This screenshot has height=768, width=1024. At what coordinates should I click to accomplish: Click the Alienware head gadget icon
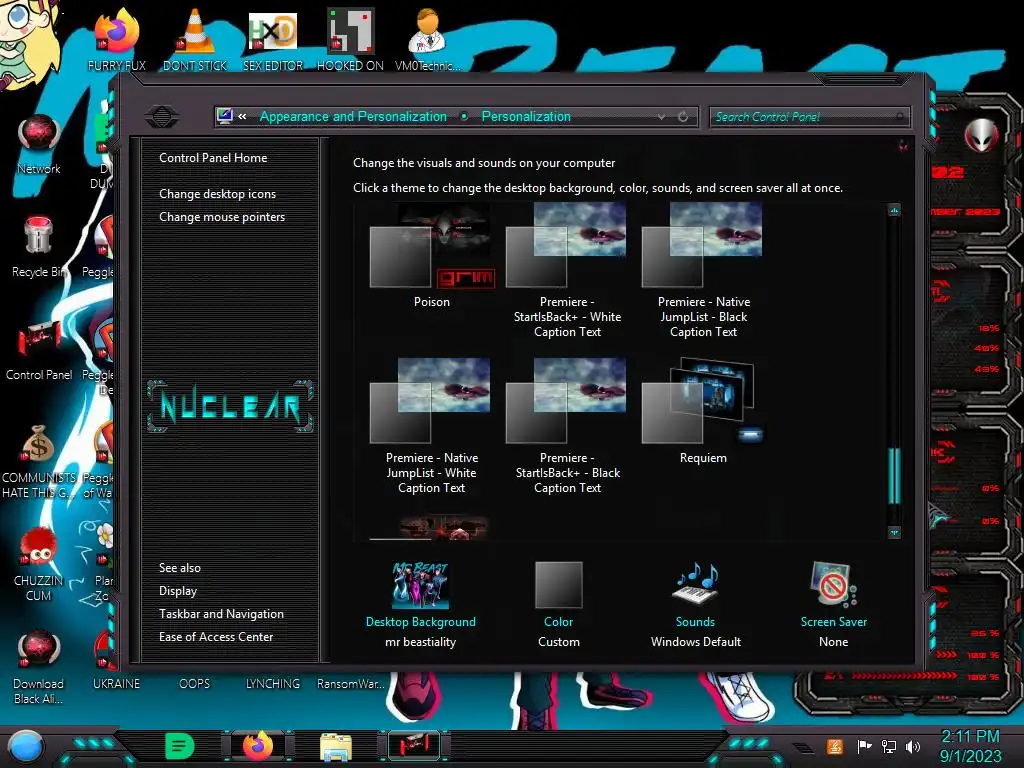[982, 136]
